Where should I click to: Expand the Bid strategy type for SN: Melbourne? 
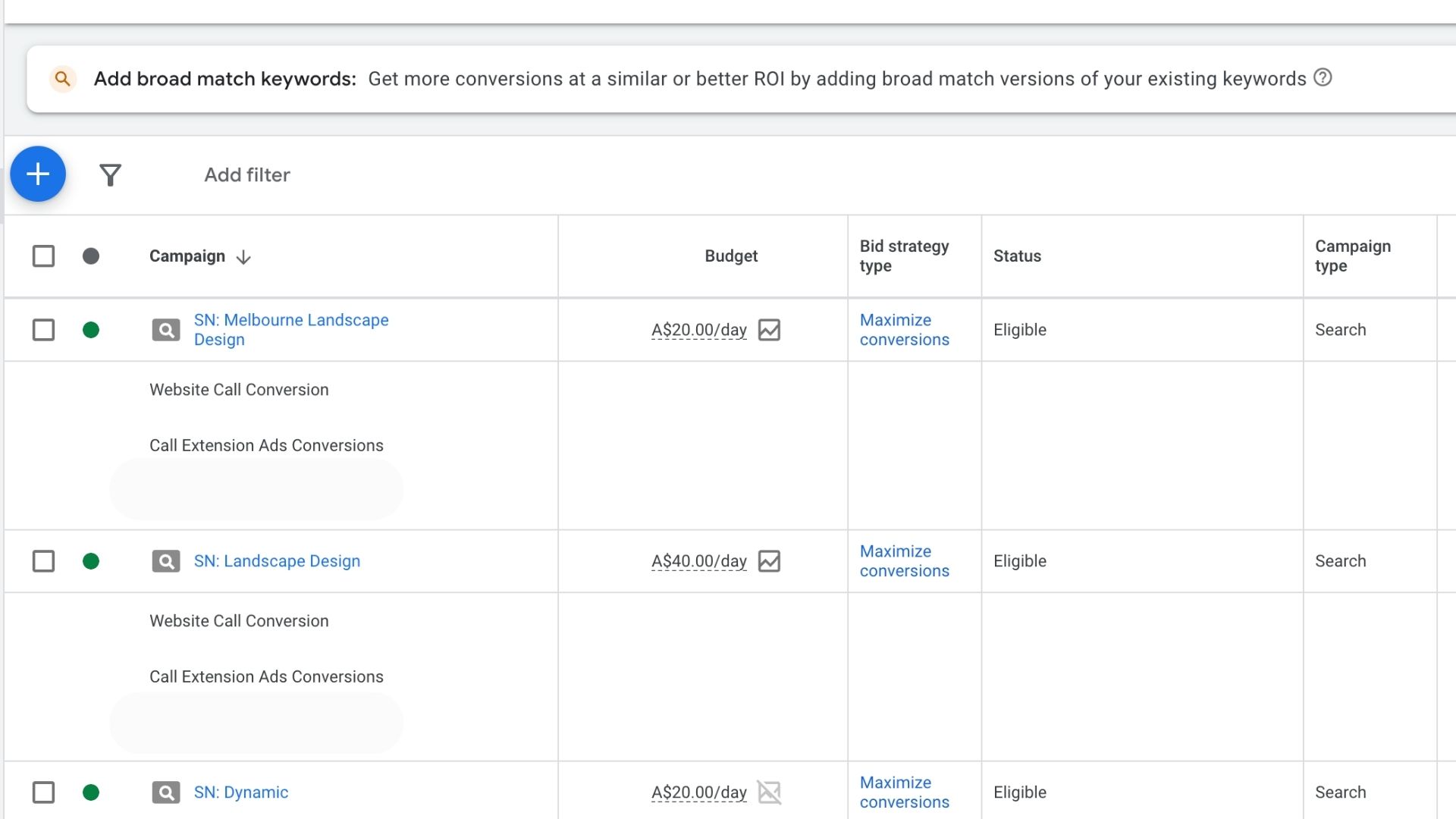(x=903, y=328)
